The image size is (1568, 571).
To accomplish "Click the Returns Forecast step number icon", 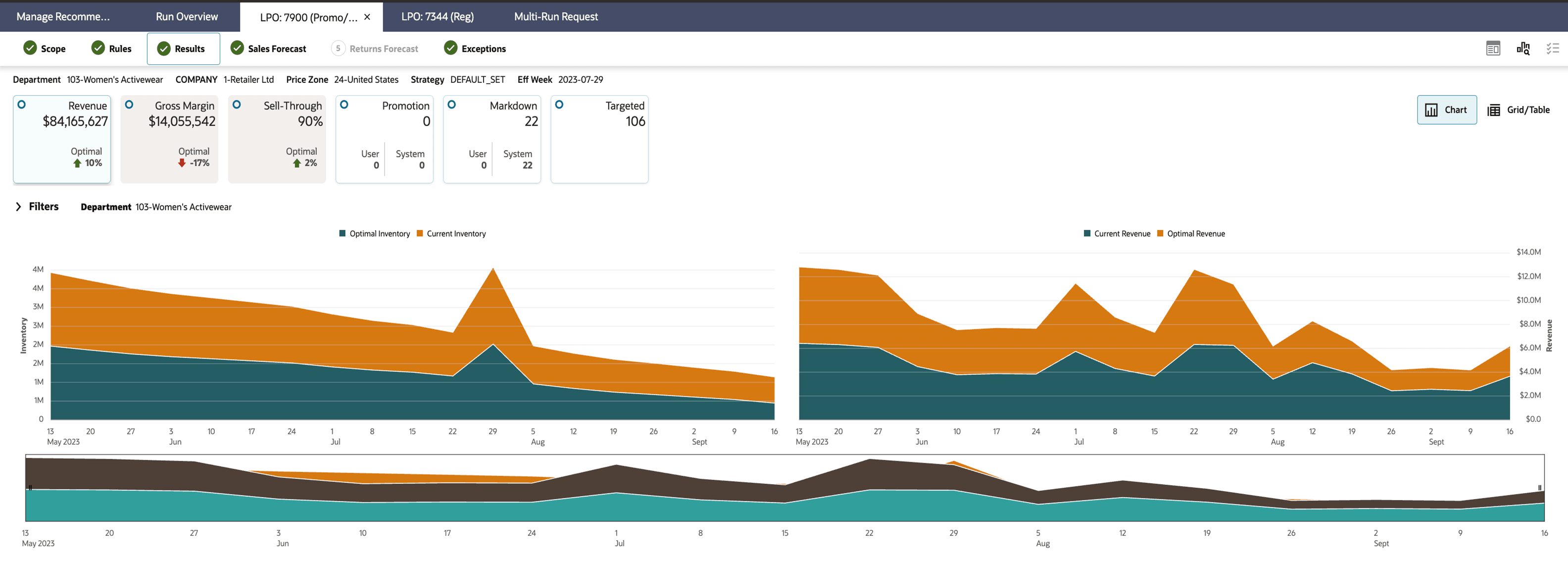I will [x=338, y=48].
